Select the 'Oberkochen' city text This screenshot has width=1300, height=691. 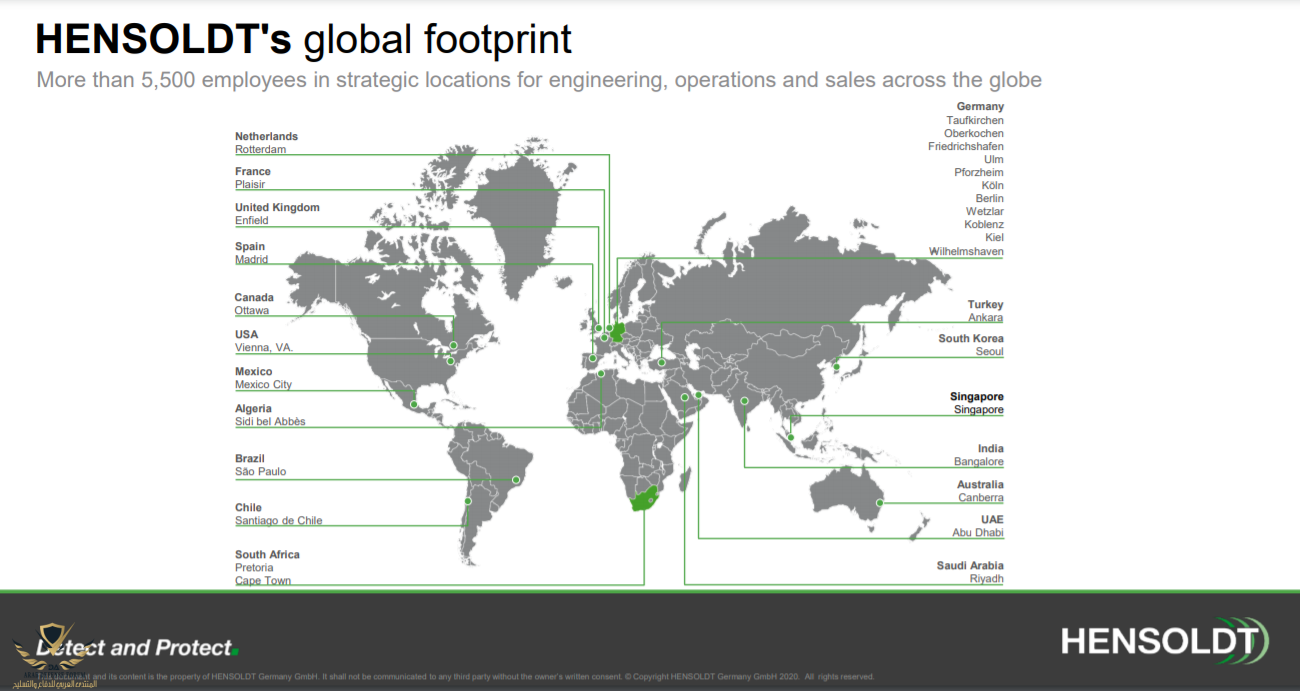pos(974,133)
